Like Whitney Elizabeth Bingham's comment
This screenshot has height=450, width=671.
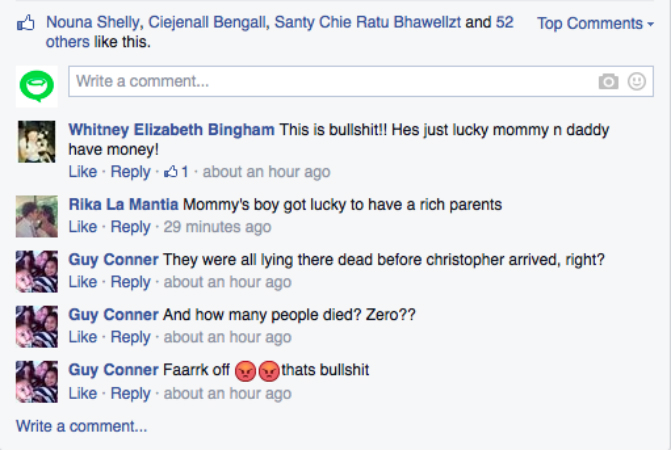(x=83, y=172)
